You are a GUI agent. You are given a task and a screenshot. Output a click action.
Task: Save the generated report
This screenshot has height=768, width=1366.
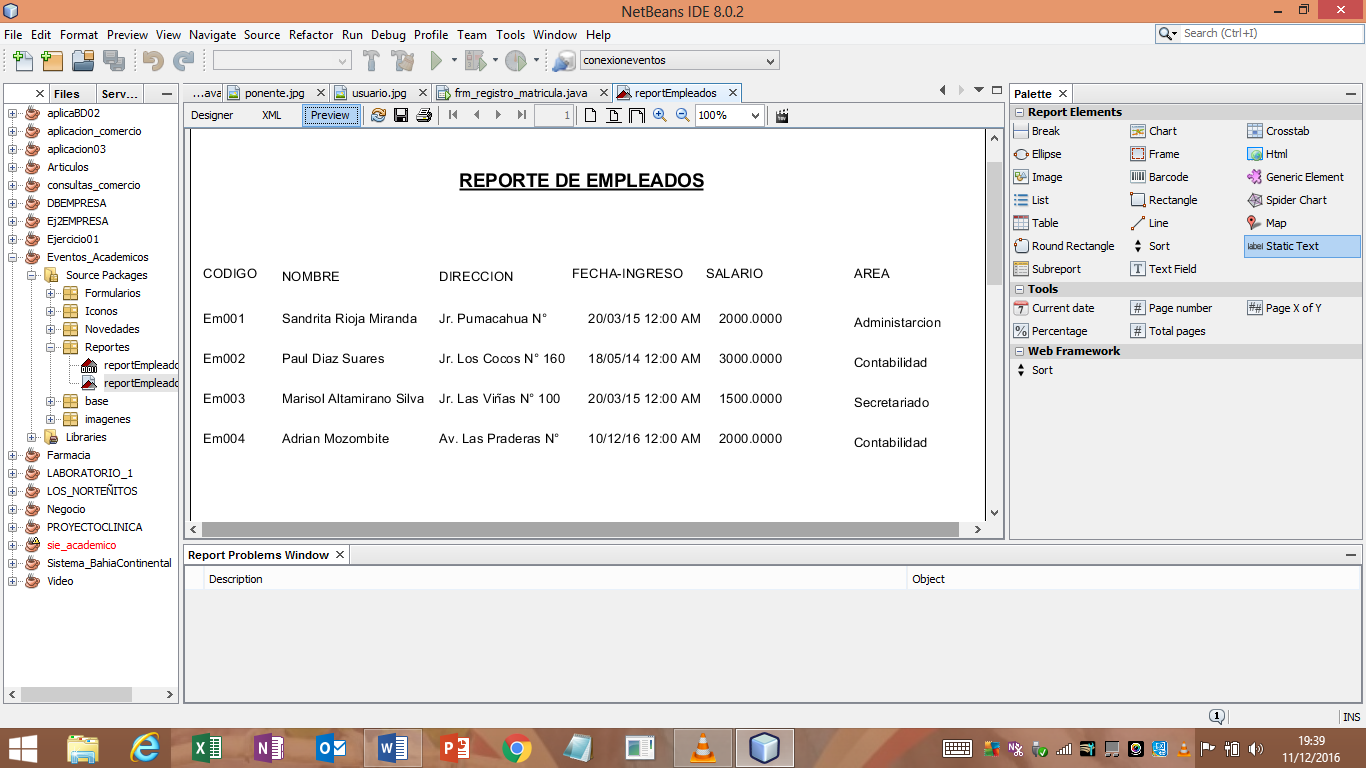pyautogui.click(x=400, y=115)
